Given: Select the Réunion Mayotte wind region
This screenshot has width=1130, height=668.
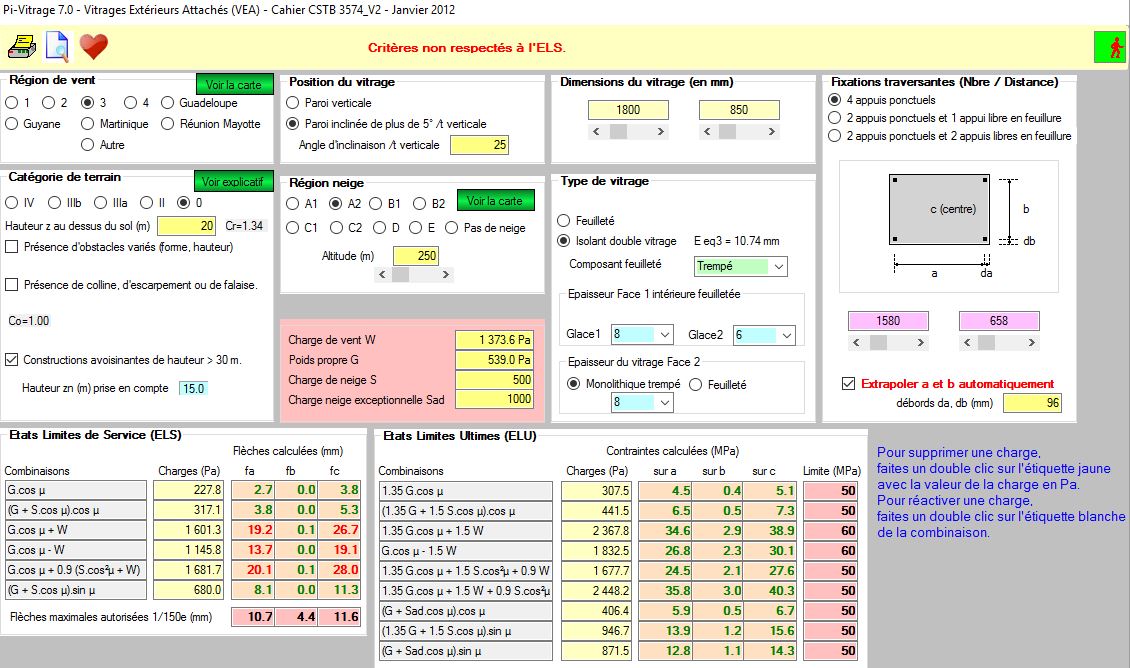Looking at the screenshot, I should point(167,123).
